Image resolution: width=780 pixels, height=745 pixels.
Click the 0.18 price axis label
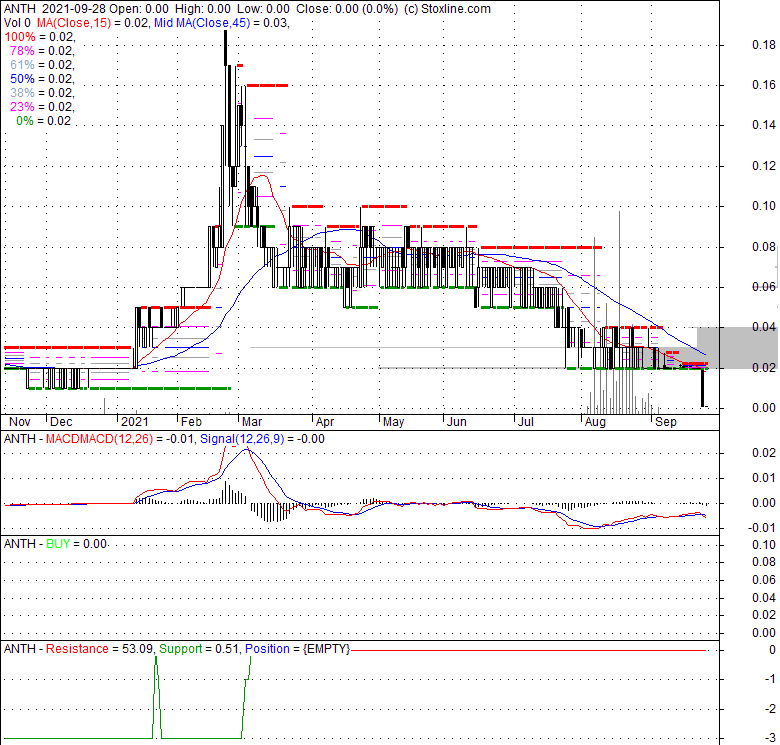pos(764,45)
